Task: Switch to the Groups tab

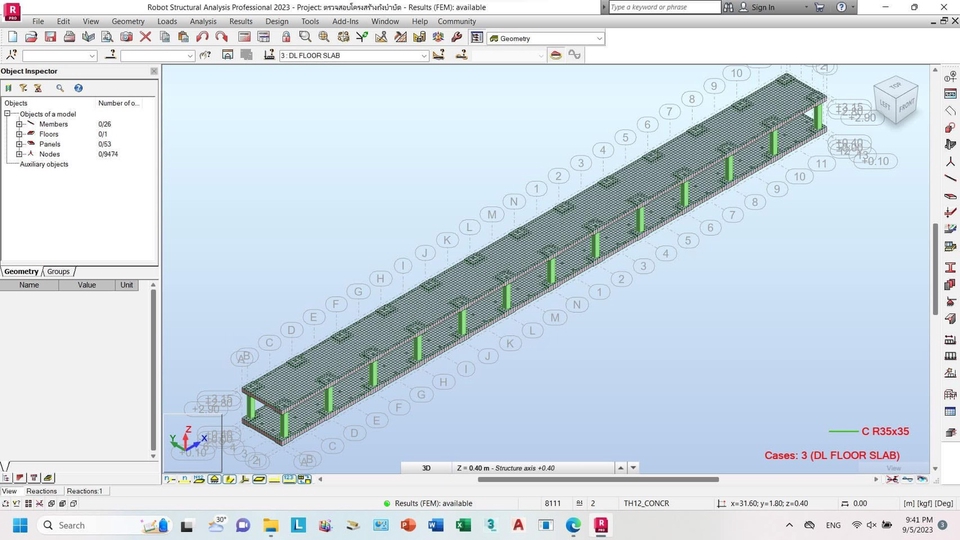Action: tap(59, 271)
